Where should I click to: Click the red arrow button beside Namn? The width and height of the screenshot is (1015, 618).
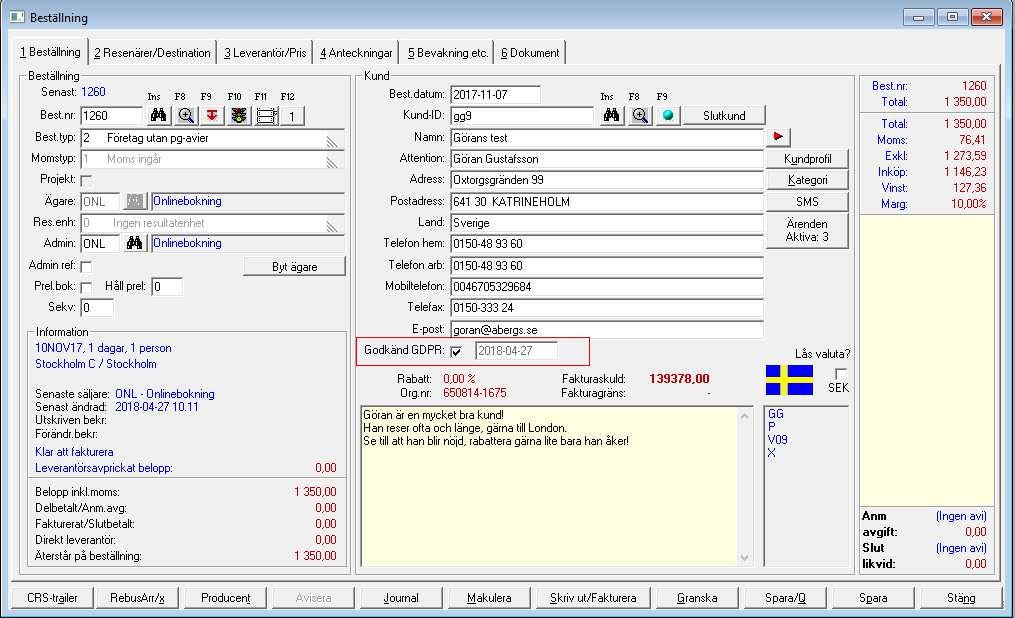tap(778, 137)
